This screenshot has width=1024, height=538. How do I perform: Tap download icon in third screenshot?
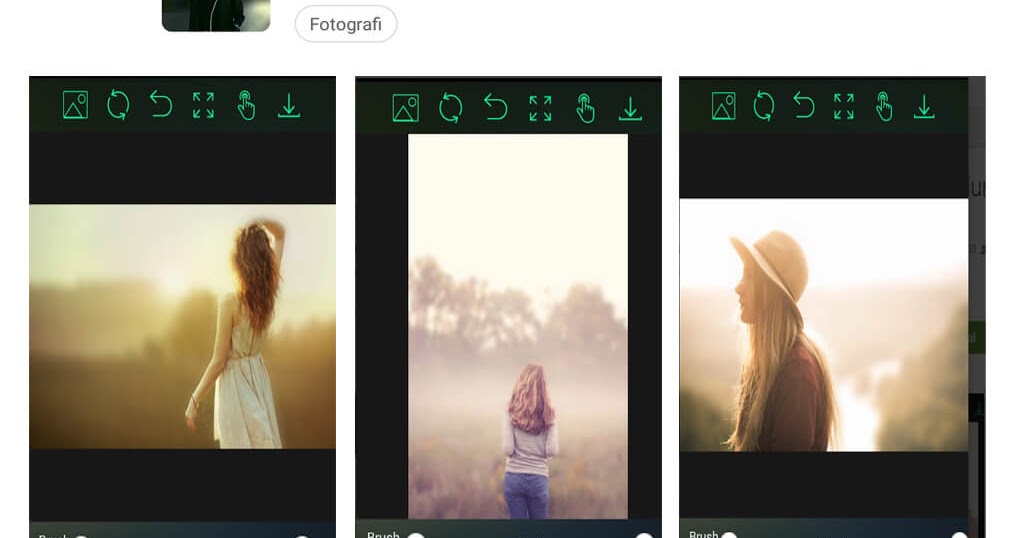(924, 107)
